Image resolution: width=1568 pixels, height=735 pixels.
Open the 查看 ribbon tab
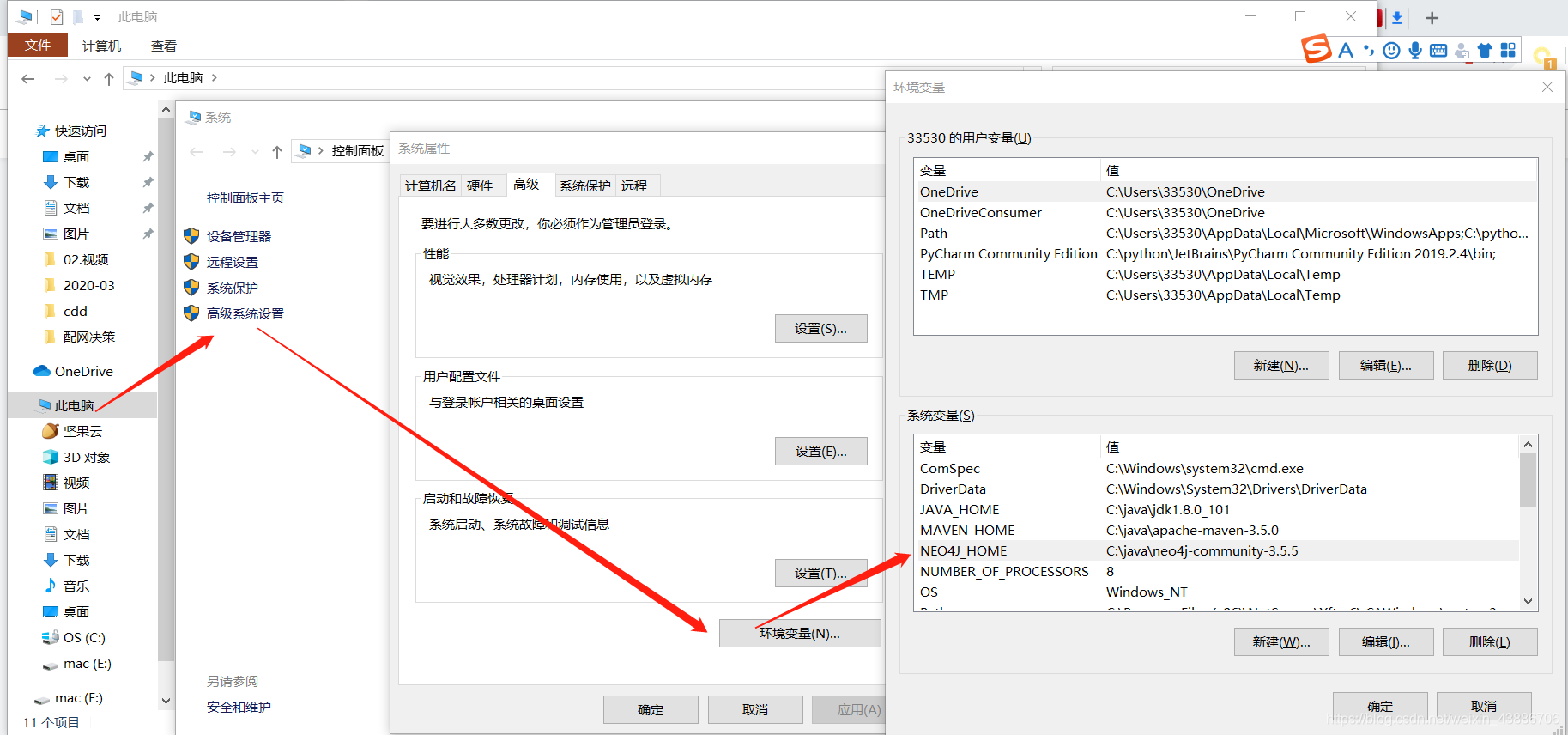pos(163,46)
